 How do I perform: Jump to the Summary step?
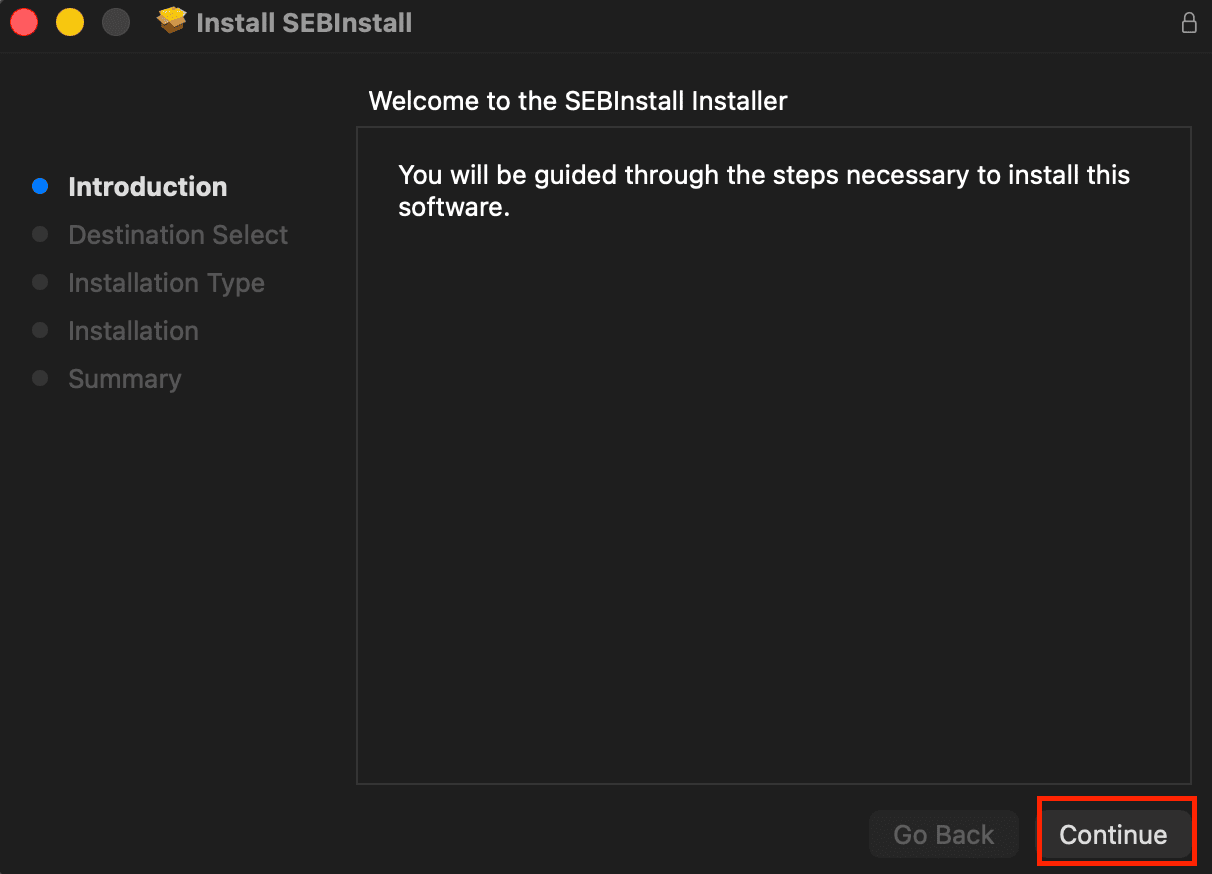125,379
